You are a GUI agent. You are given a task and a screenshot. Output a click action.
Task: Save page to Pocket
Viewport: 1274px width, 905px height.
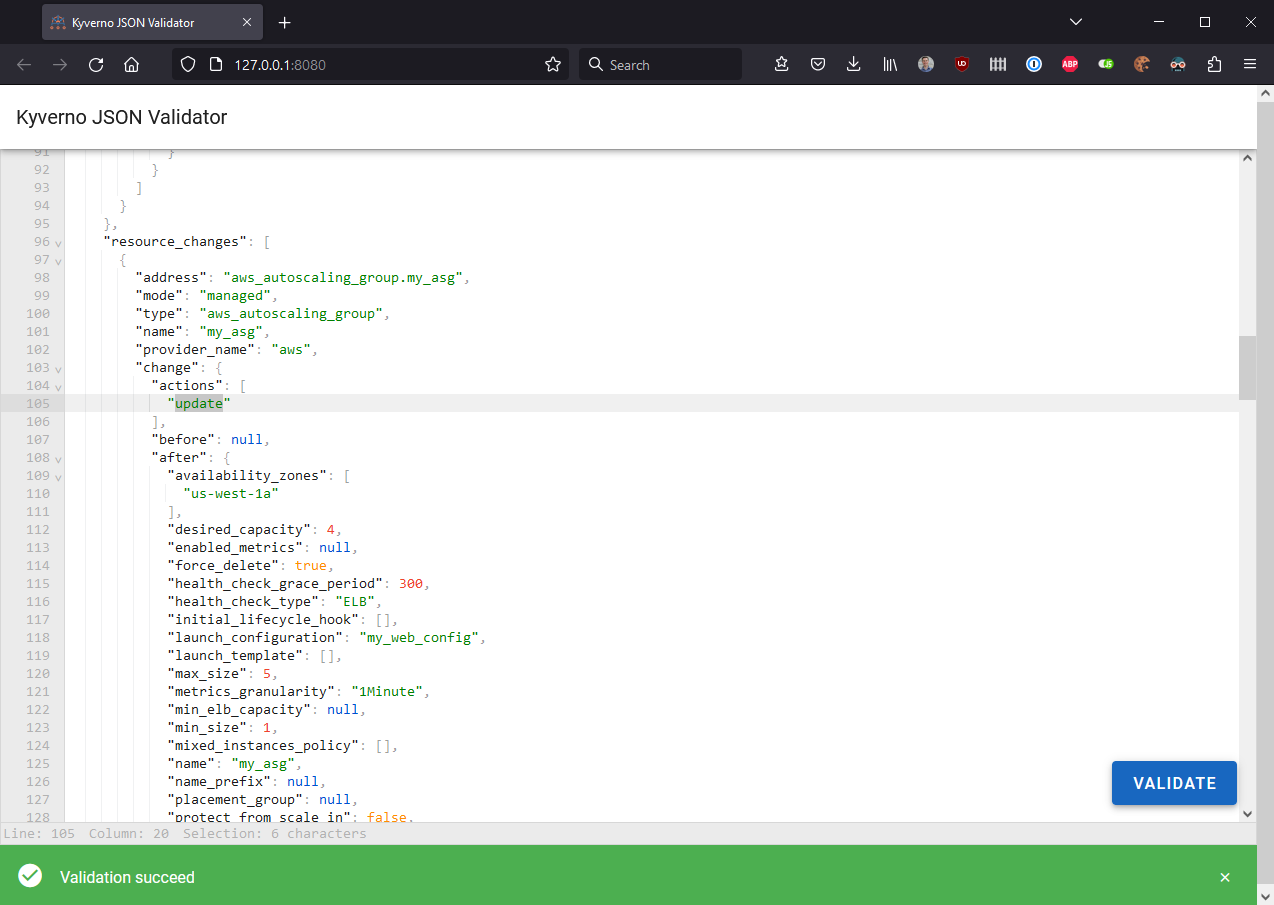tap(818, 64)
